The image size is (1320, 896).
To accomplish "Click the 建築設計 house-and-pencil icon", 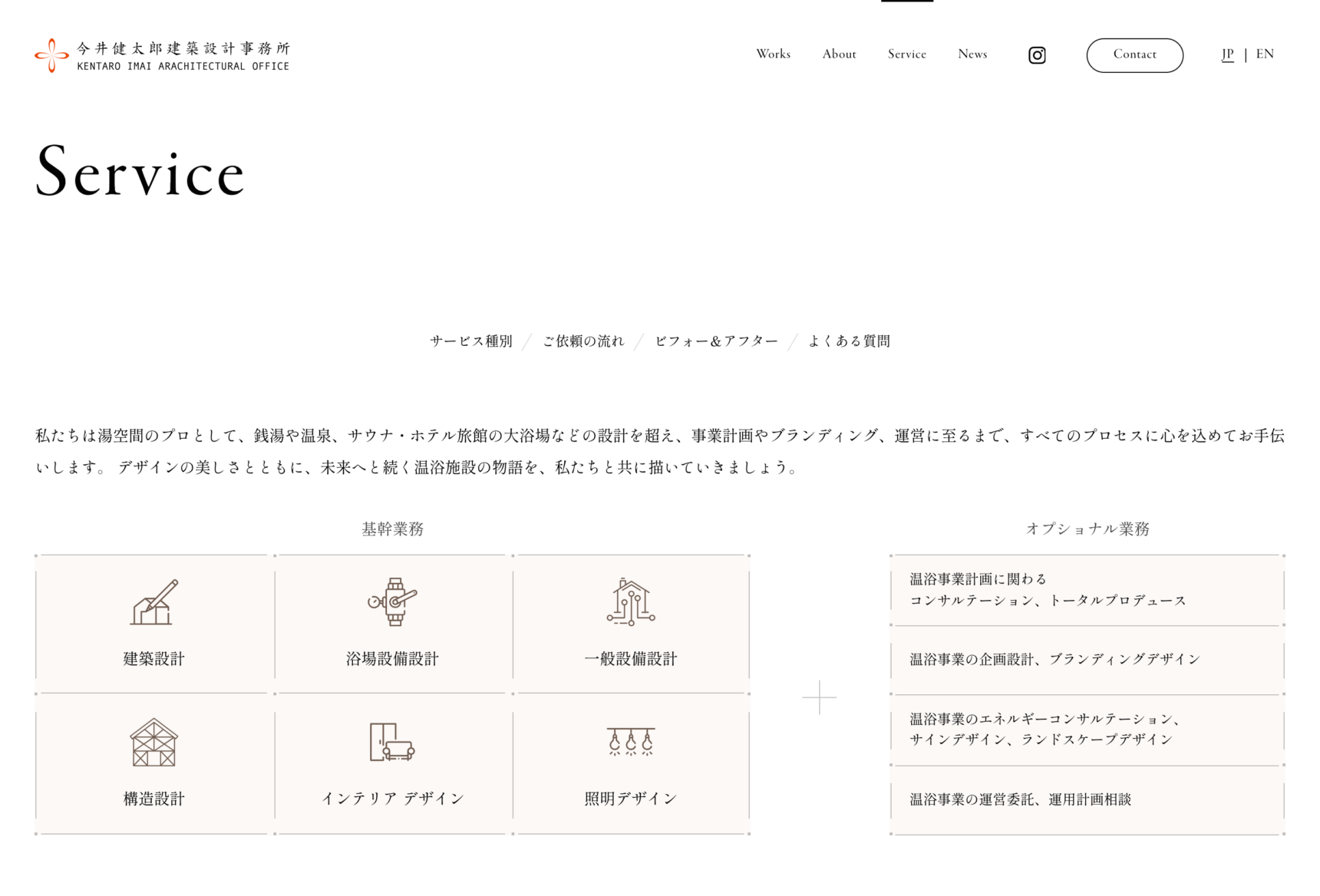I will tap(154, 602).
